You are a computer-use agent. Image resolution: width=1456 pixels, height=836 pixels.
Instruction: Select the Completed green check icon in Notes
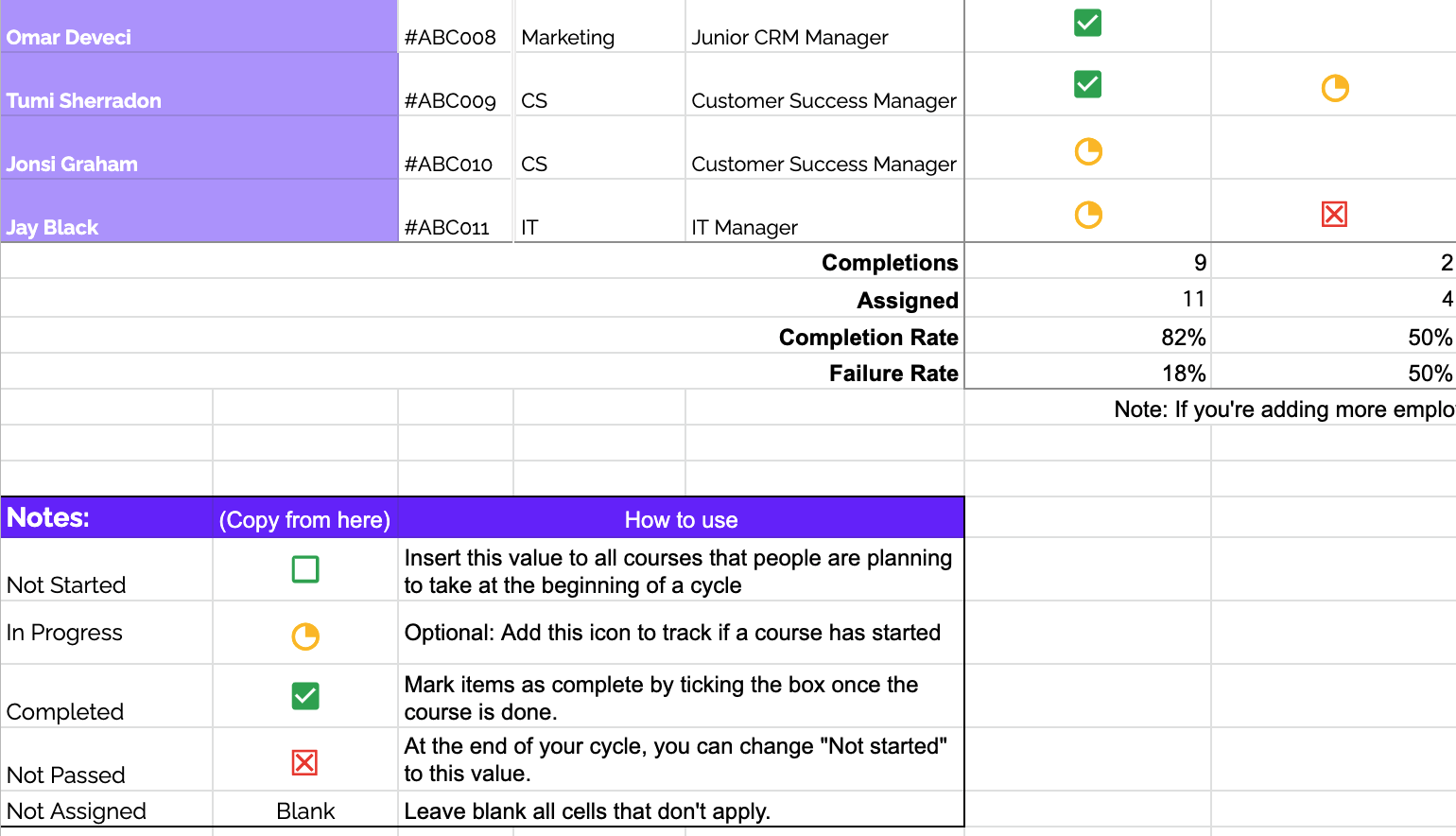pos(305,696)
